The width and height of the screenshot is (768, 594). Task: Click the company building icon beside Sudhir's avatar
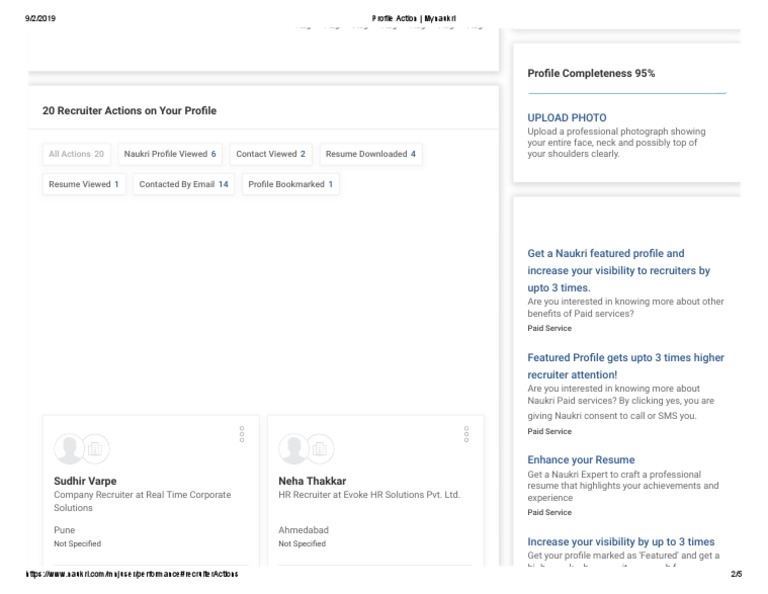coord(95,450)
